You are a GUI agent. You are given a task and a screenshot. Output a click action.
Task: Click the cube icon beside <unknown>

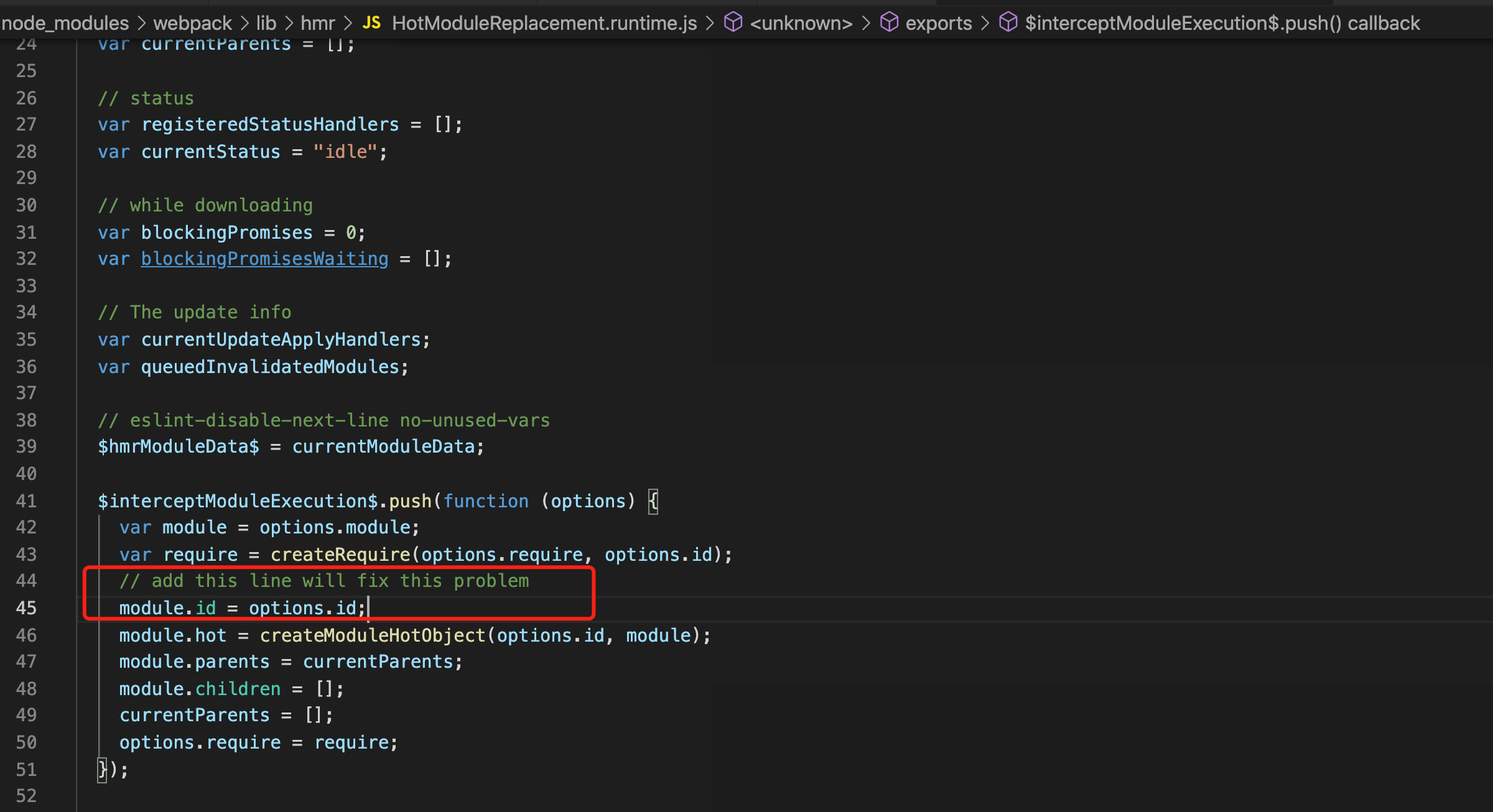pyautogui.click(x=733, y=22)
